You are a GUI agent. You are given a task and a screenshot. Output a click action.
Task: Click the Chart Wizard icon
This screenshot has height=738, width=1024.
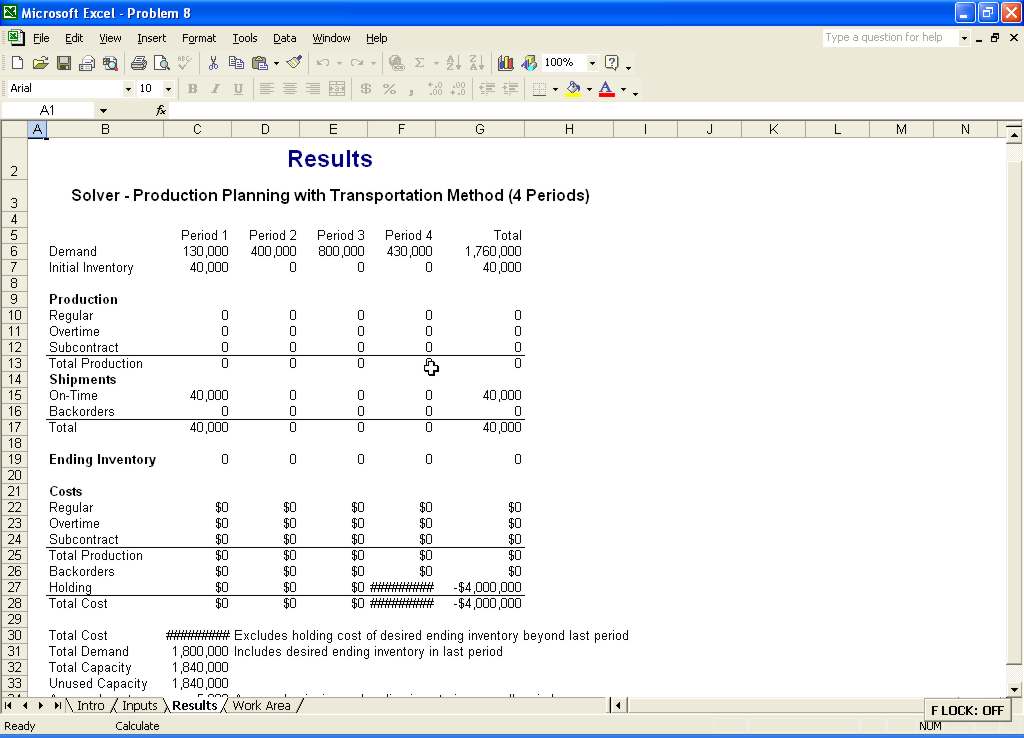(x=505, y=63)
